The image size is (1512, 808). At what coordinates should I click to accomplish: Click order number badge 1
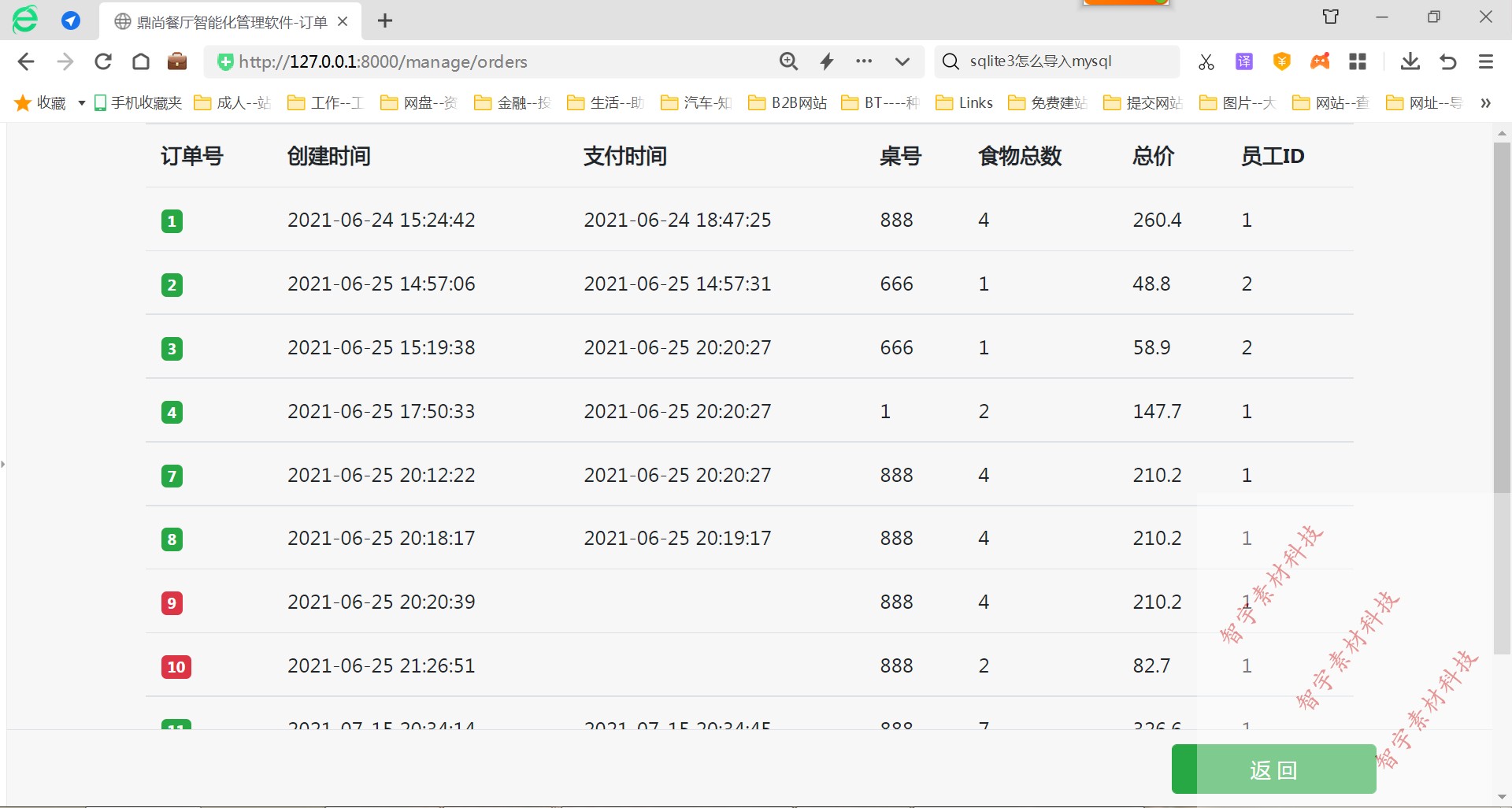pyautogui.click(x=172, y=221)
